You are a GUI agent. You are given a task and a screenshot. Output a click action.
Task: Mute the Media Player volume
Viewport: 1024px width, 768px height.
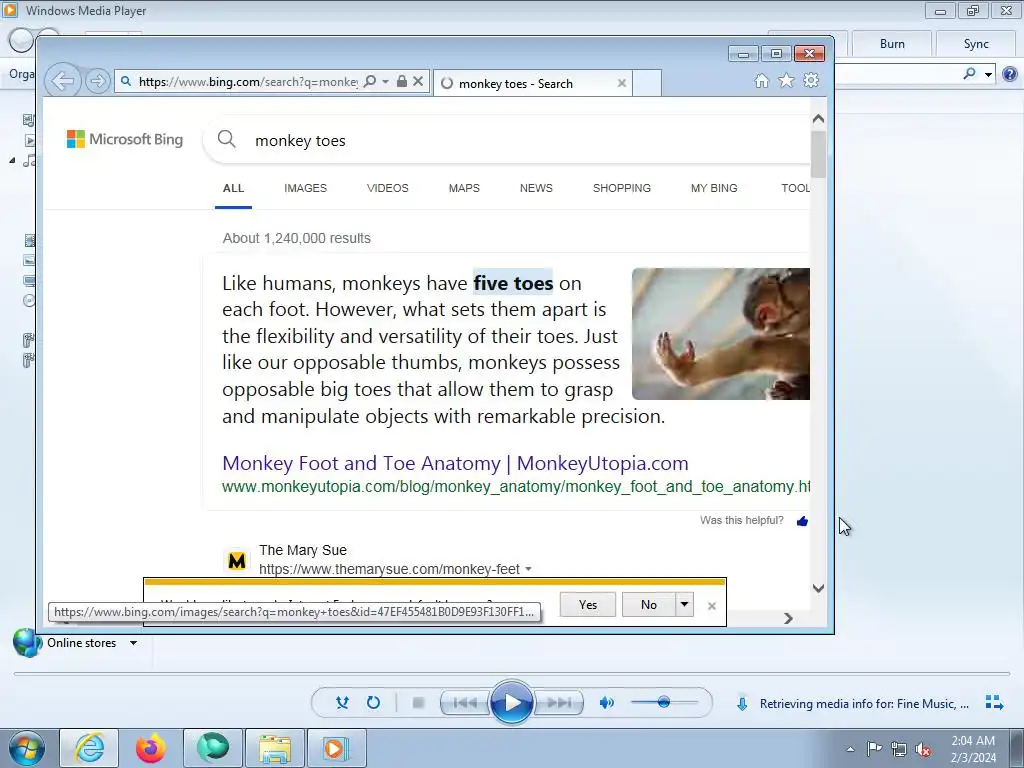(607, 703)
